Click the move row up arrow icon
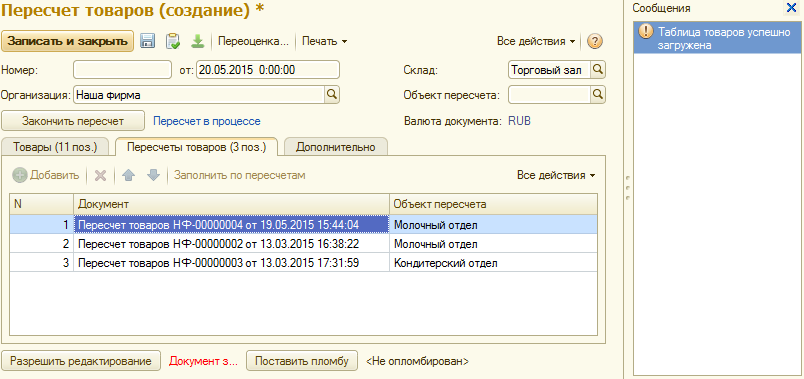 pyautogui.click(x=128, y=175)
